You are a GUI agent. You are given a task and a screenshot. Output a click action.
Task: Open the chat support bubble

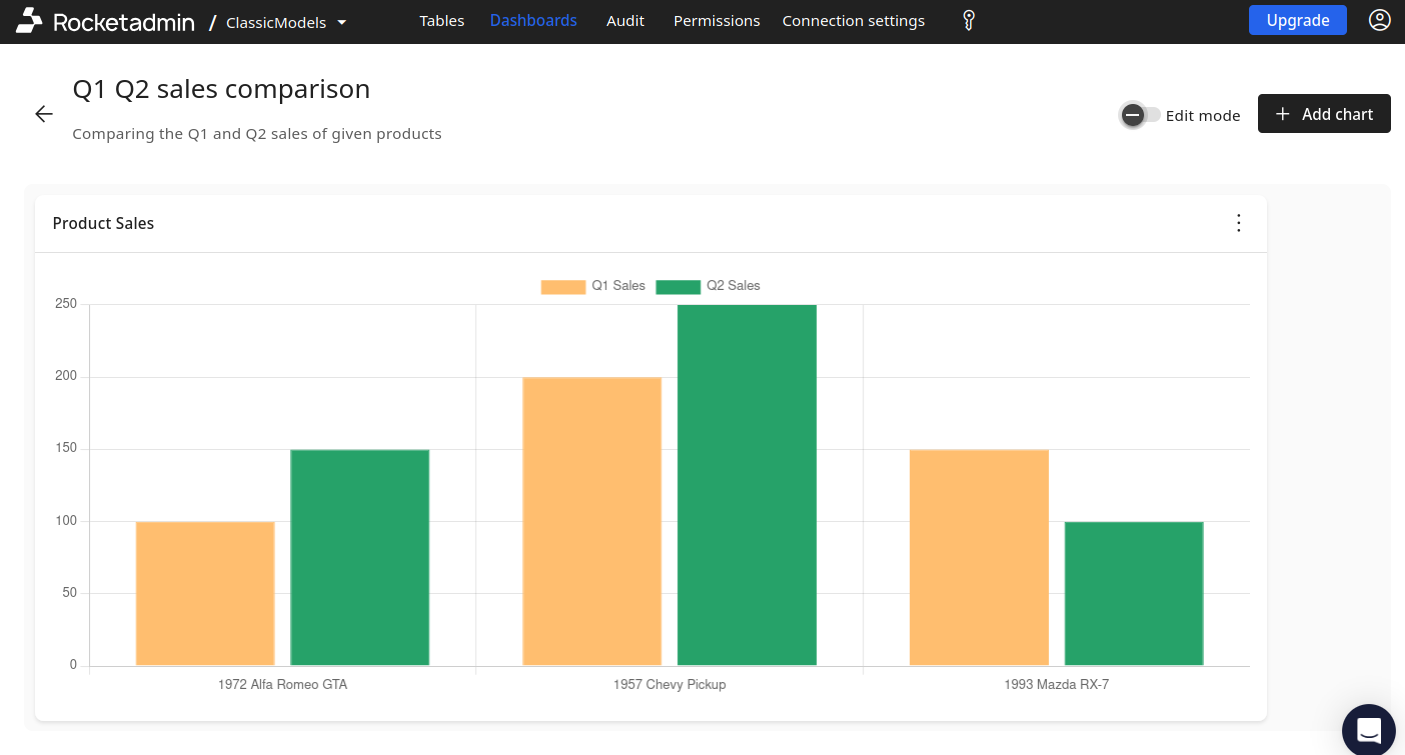[1368, 730]
